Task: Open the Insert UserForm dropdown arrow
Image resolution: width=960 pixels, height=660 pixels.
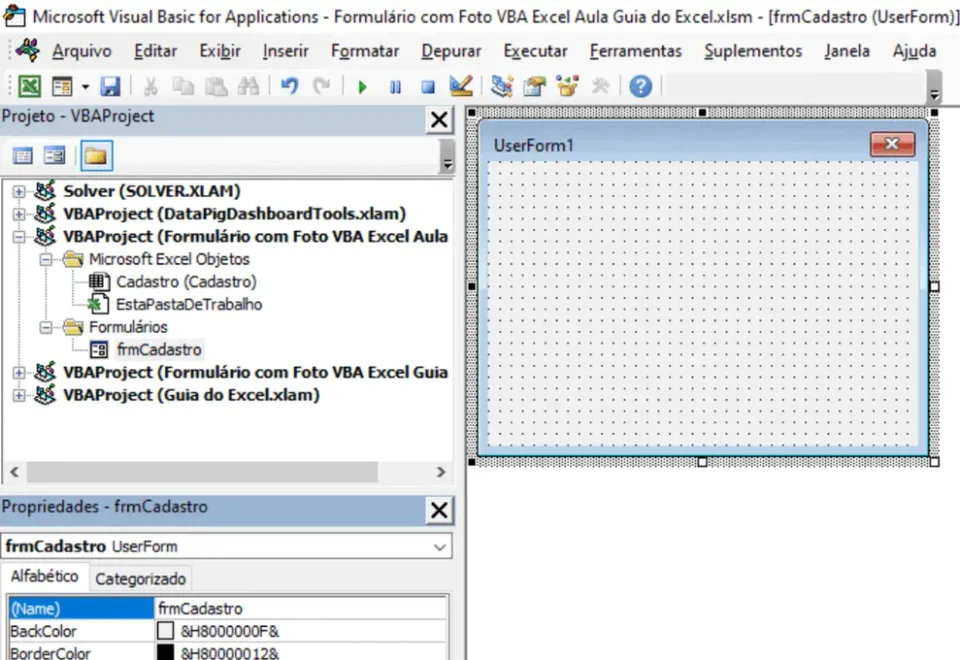Action: (x=86, y=87)
